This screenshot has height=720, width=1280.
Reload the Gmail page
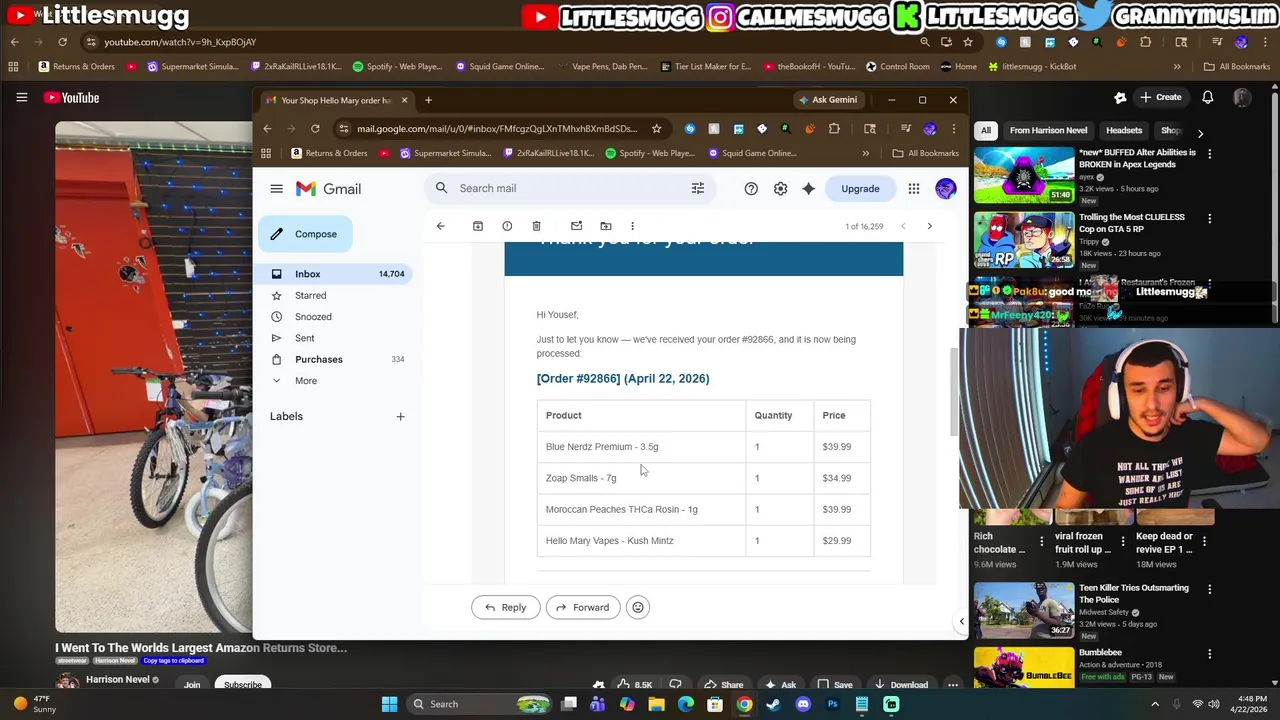pos(315,129)
